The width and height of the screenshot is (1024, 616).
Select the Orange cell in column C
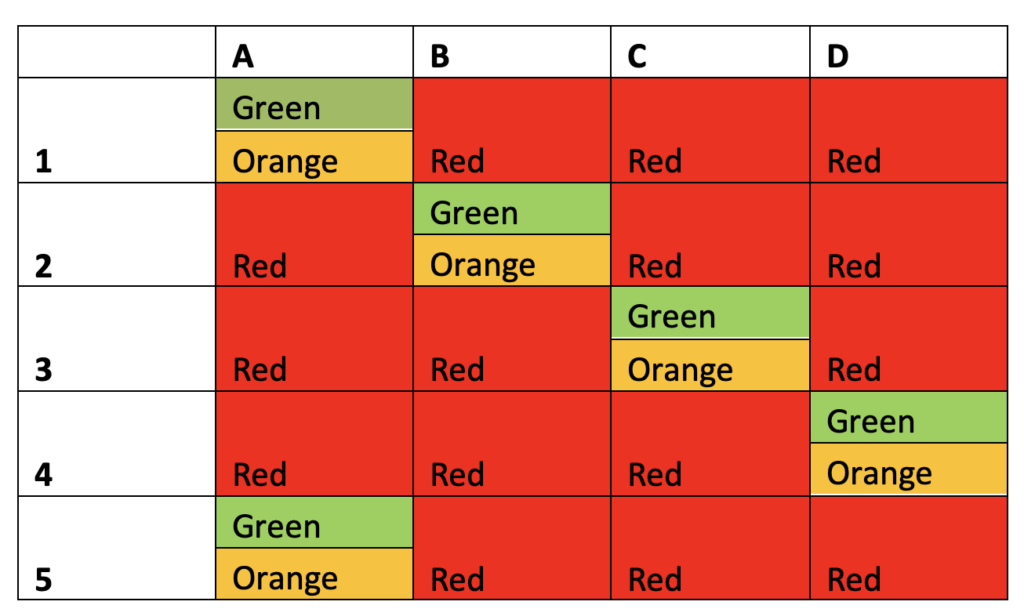click(710, 365)
